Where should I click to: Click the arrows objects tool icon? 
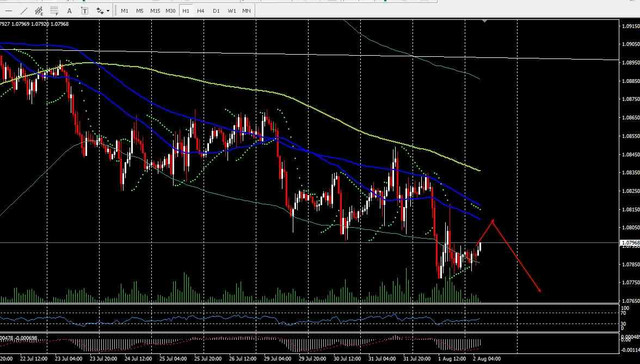(100, 11)
